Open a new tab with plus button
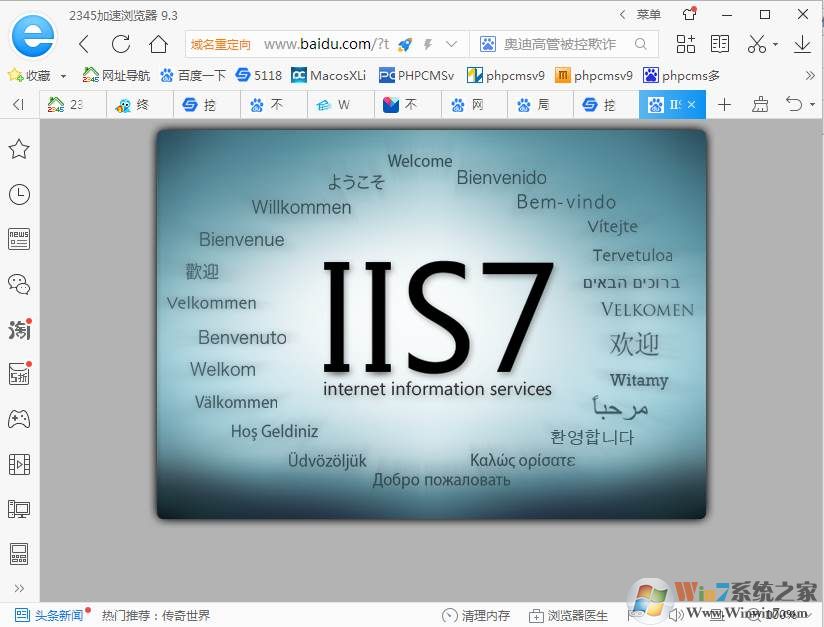Viewport: 824px width, 627px height. pyautogui.click(x=724, y=105)
